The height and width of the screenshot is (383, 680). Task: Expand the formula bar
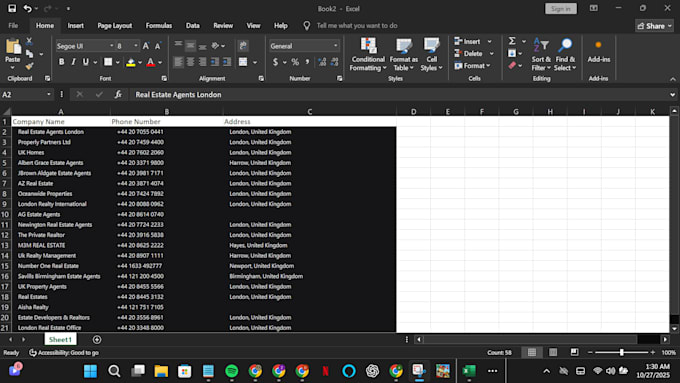point(672,95)
